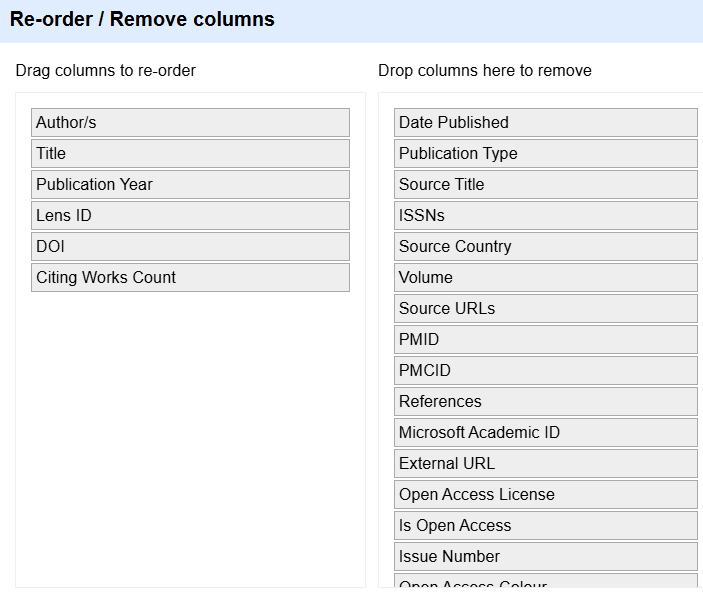Click the Citing Works Count column
Image resolution: width=703 pixels, height=592 pixels.
[190, 278]
